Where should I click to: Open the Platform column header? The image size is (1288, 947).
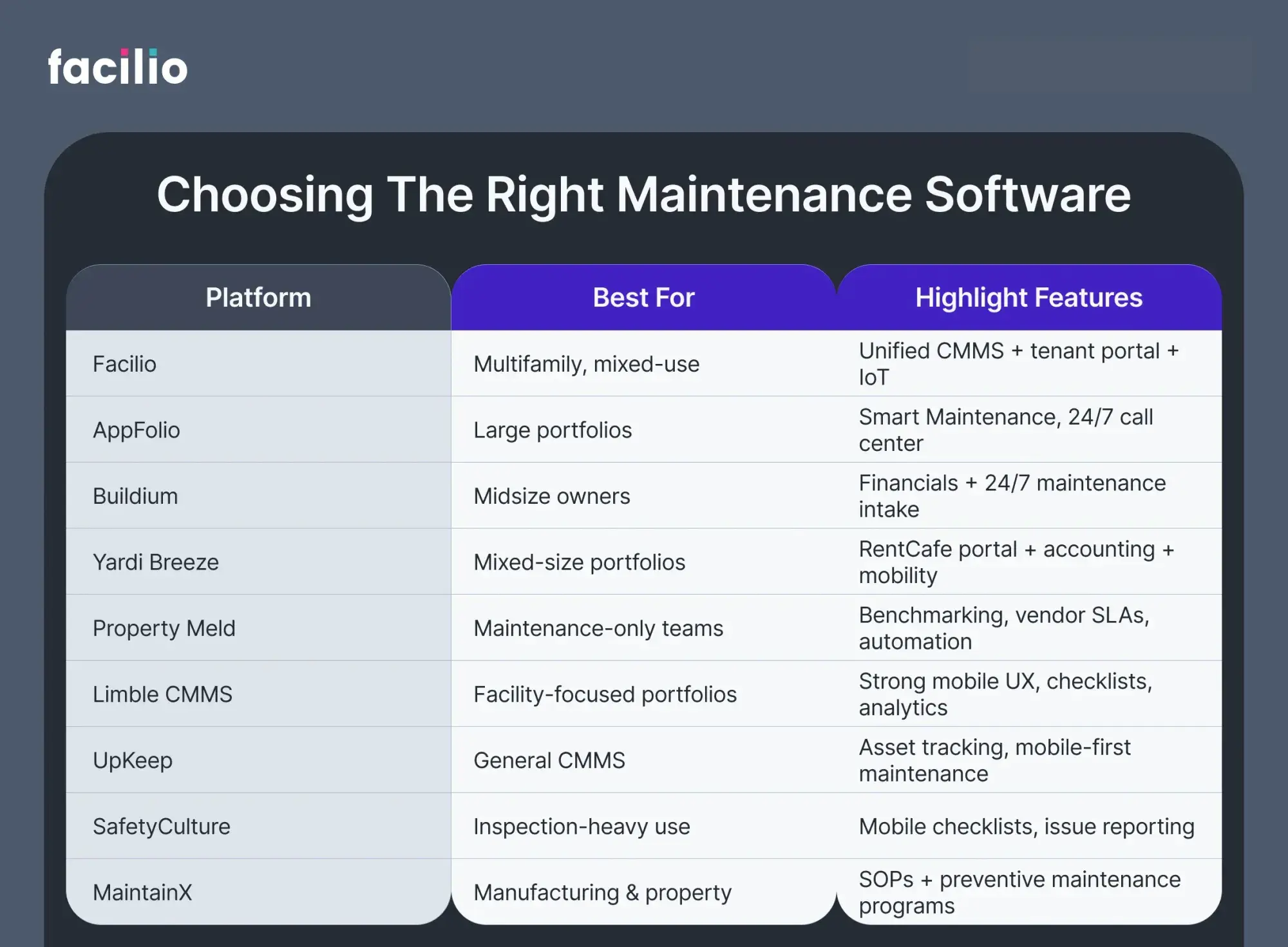pos(258,297)
